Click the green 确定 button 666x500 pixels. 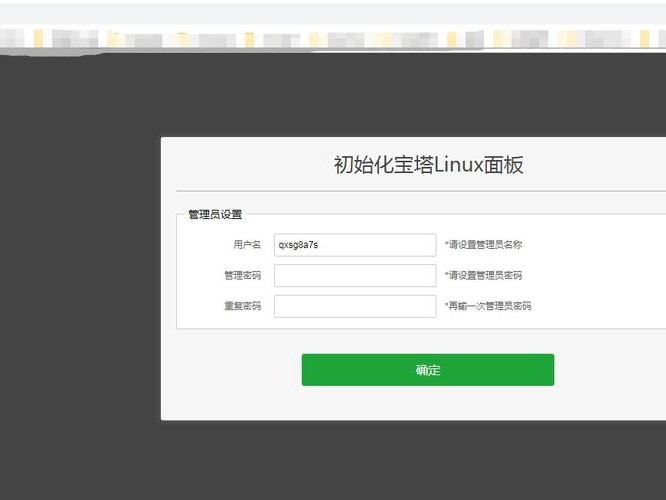click(x=428, y=370)
